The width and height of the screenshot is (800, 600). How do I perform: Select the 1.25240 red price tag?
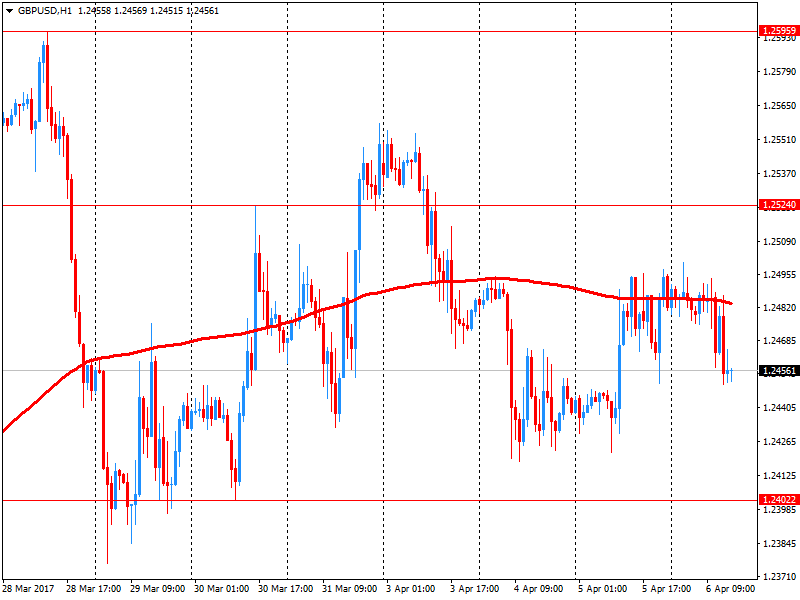(779, 205)
